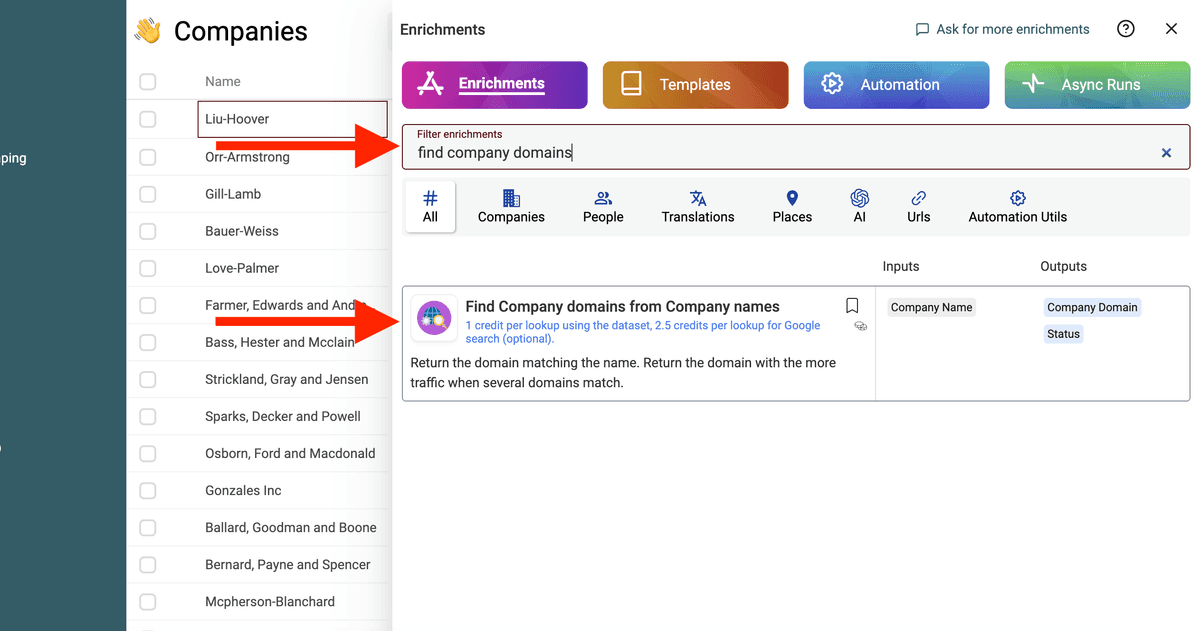Check the Ballard, Goodman and Boone checkbox
The height and width of the screenshot is (631, 1200).
tap(148, 527)
